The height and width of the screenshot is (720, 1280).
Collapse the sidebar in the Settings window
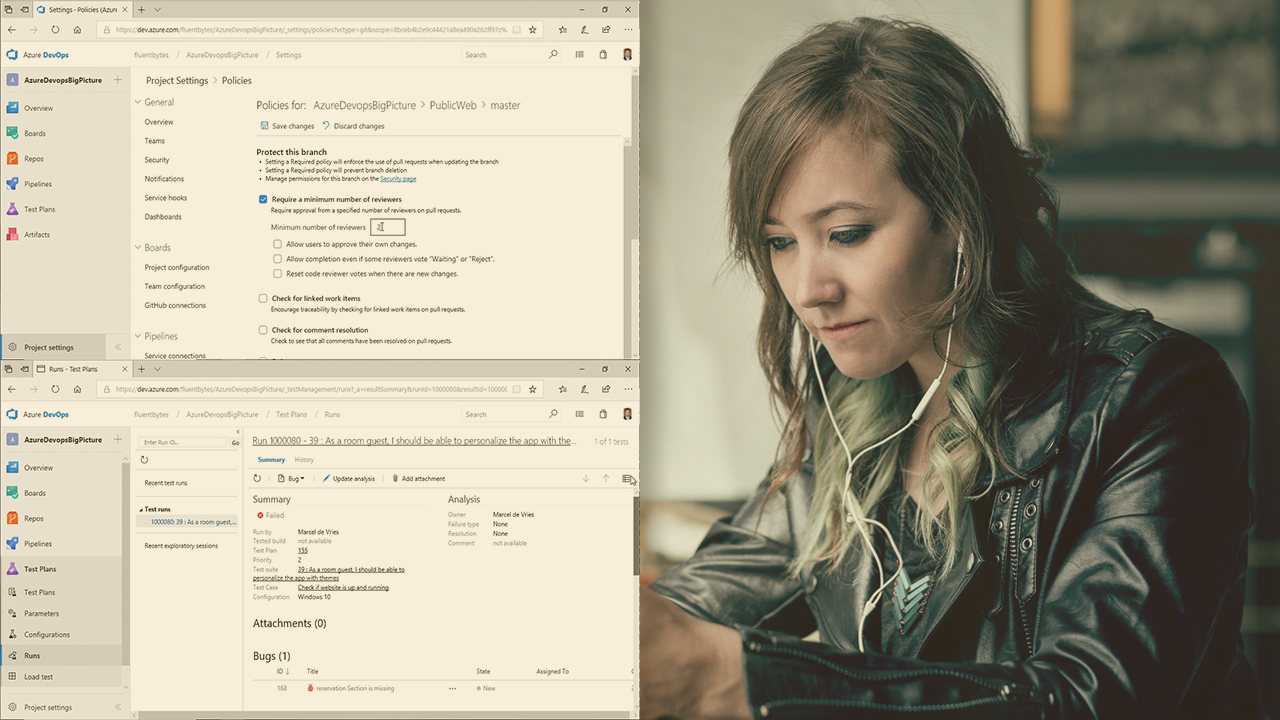point(117,347)
